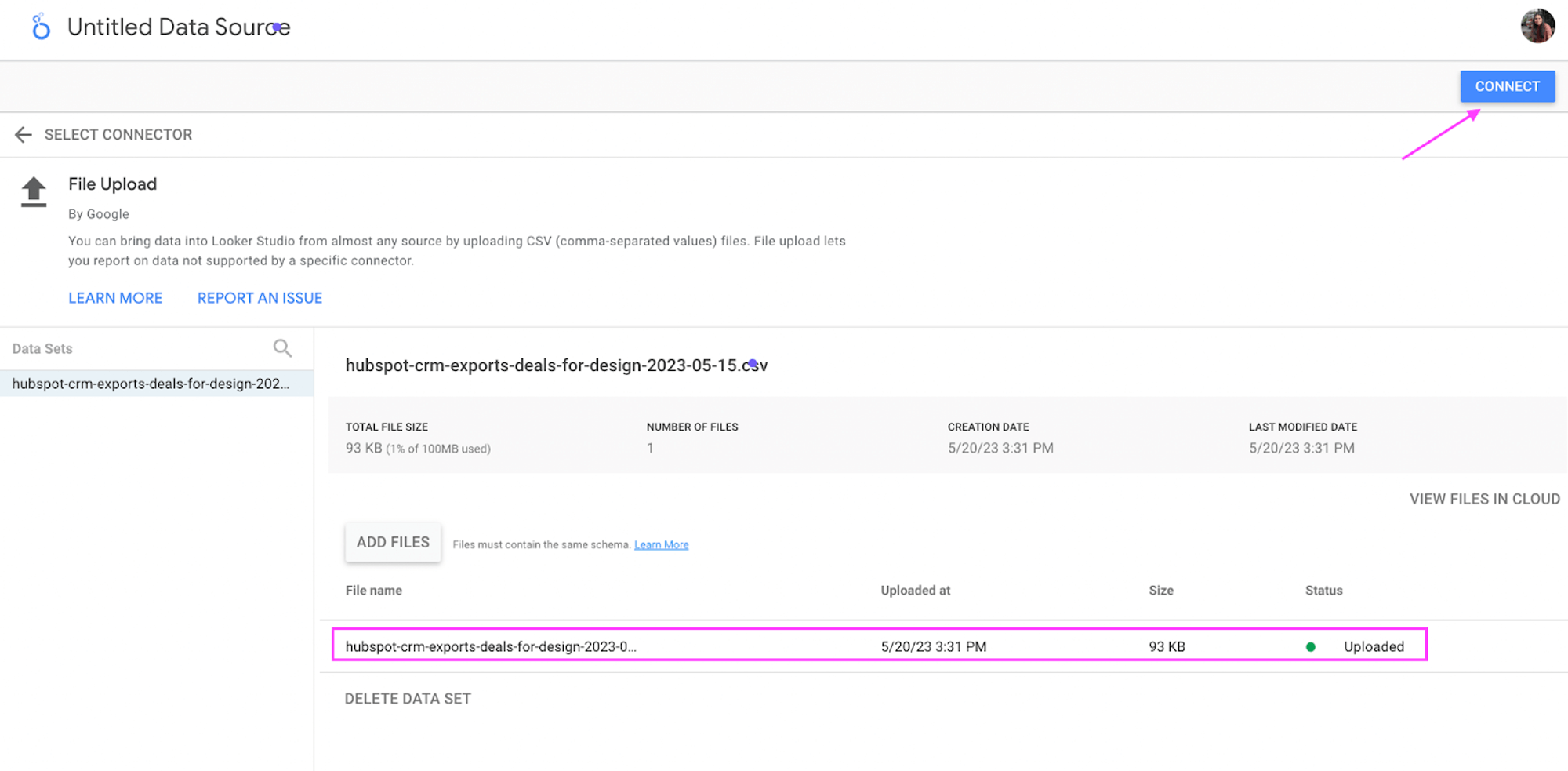Edit the hubspot-crm-exports csv dataset name
The width and height of the screenshot is (1568, 771).
(556, 365)
